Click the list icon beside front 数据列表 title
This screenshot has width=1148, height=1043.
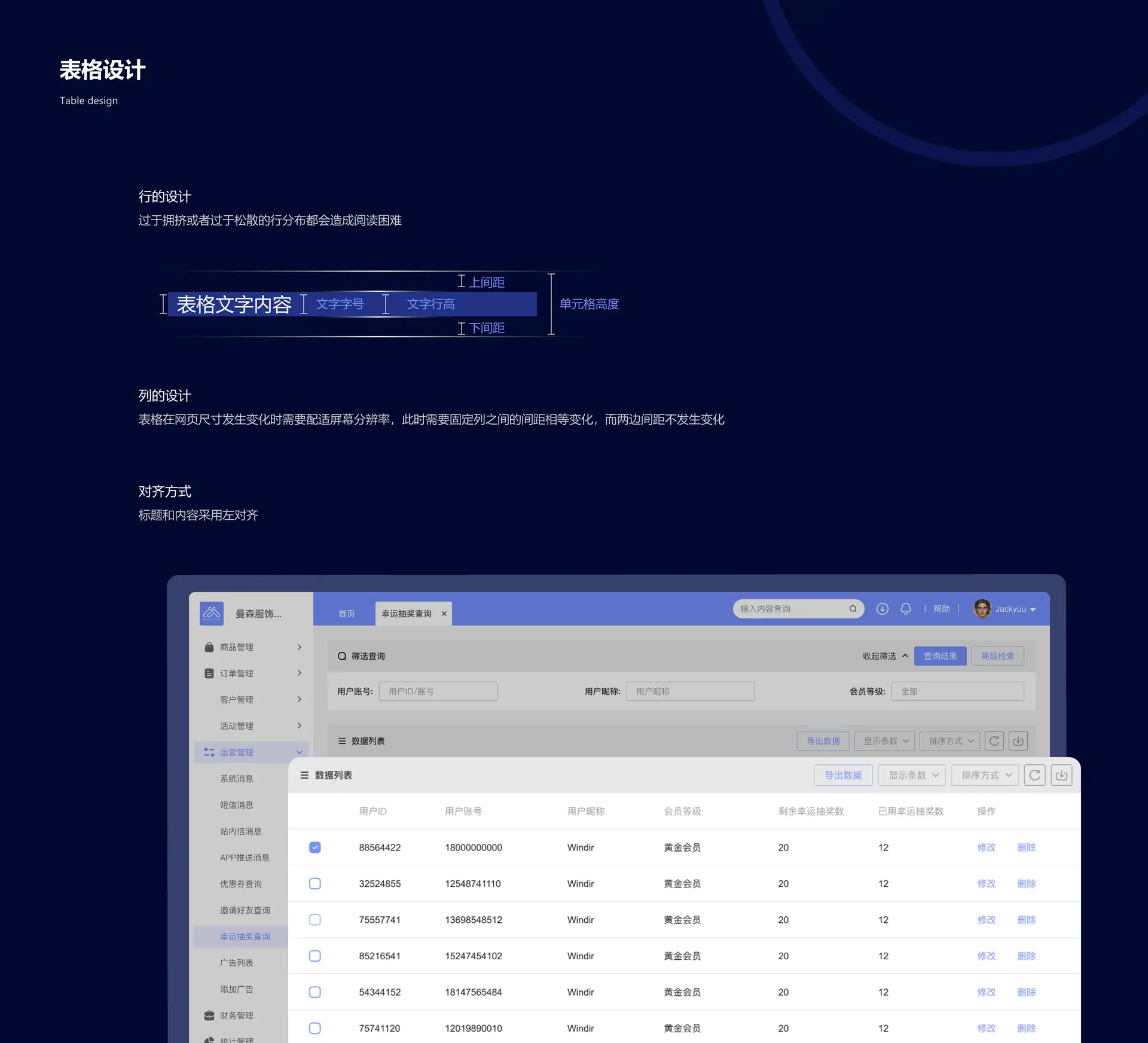[304, 775]
